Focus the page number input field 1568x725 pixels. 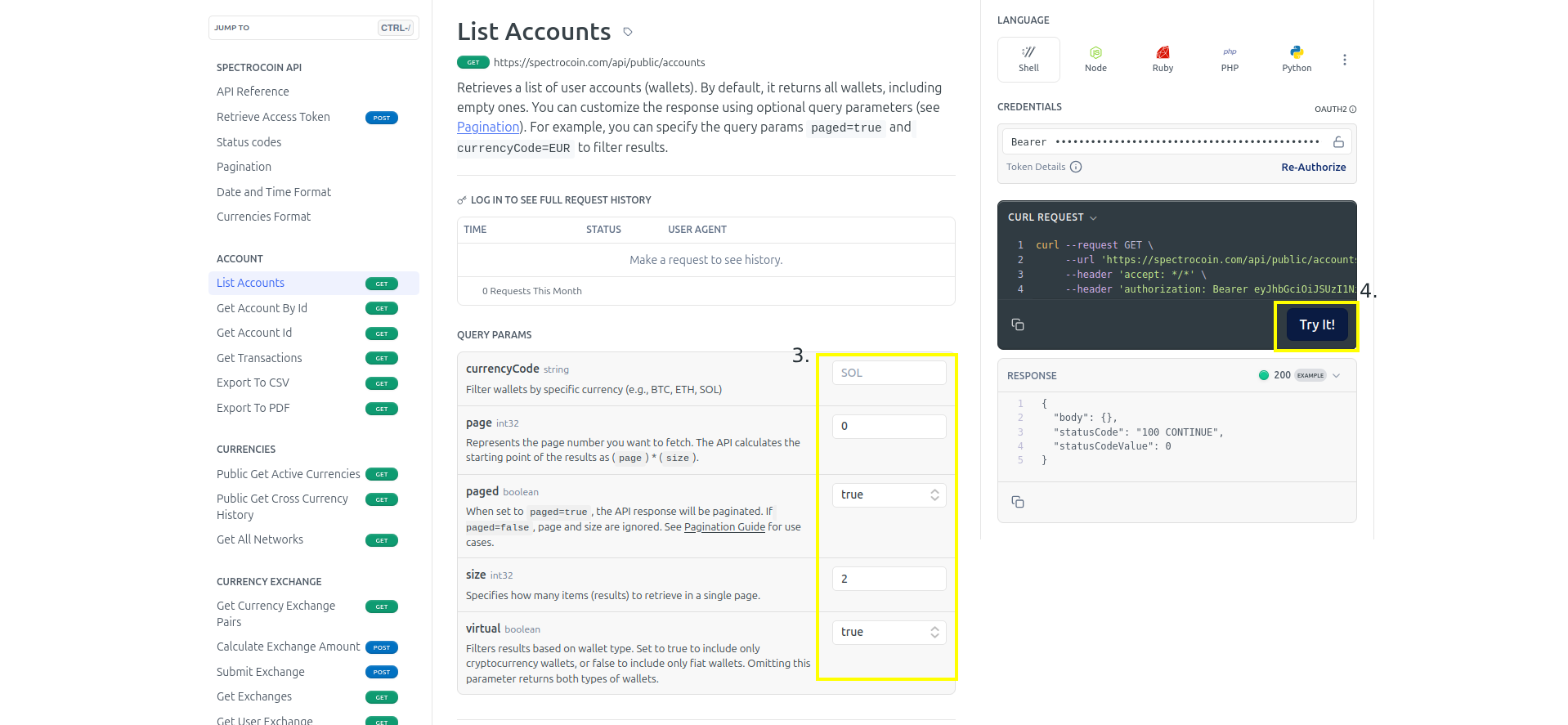point(889,426)
